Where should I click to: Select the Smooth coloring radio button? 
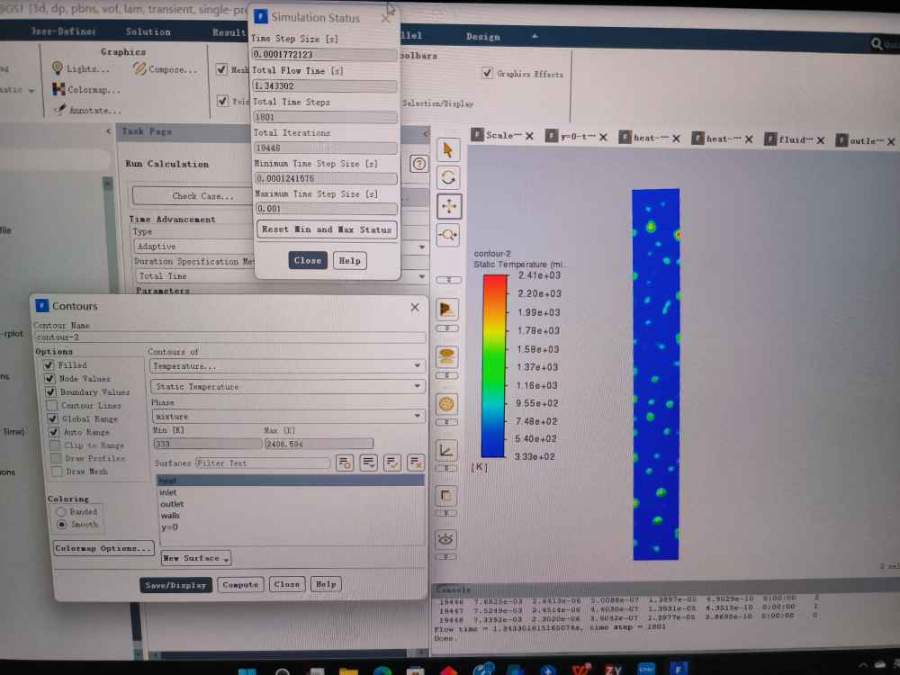tap(61, 525)
